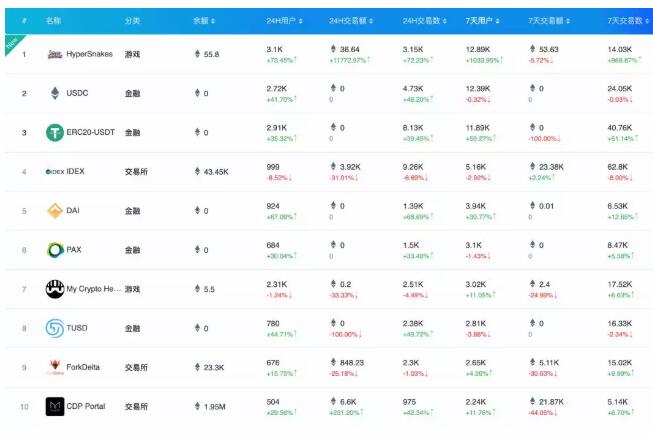
Task: Click 62.8K 7-day transactions in IDEX row
Action: (618, 167)
